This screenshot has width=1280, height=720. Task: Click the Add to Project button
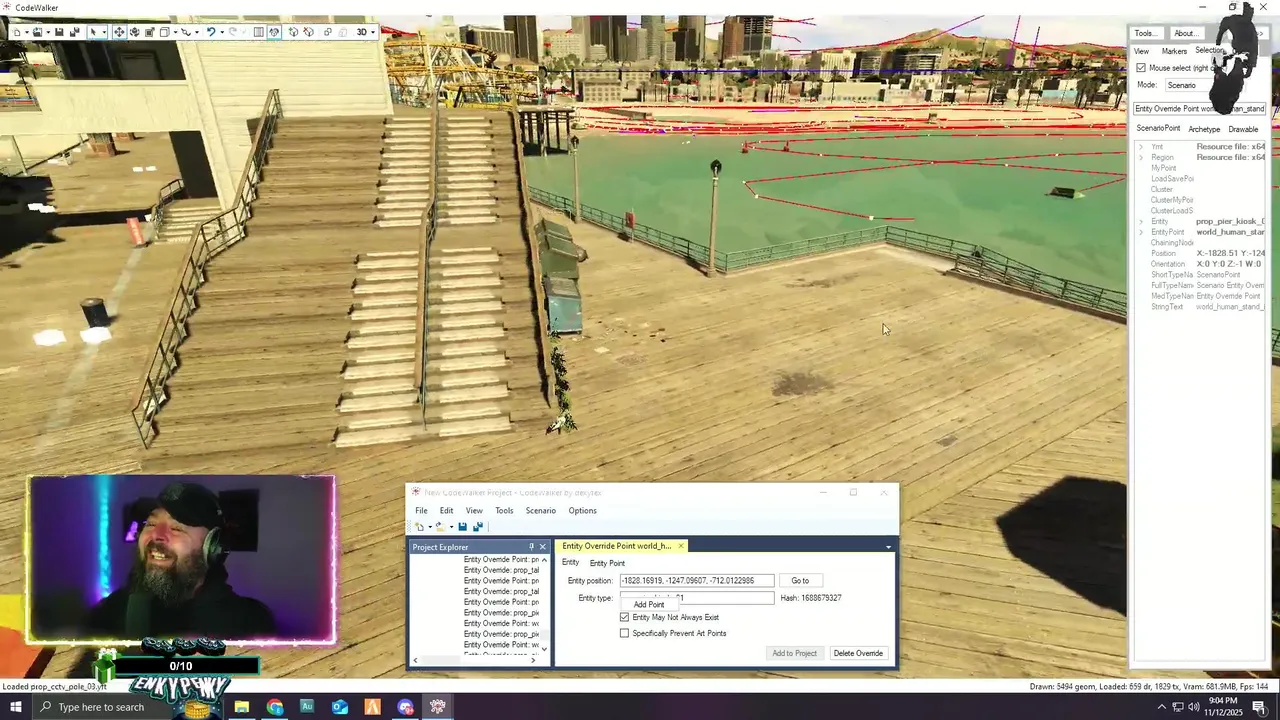point(794,653)
